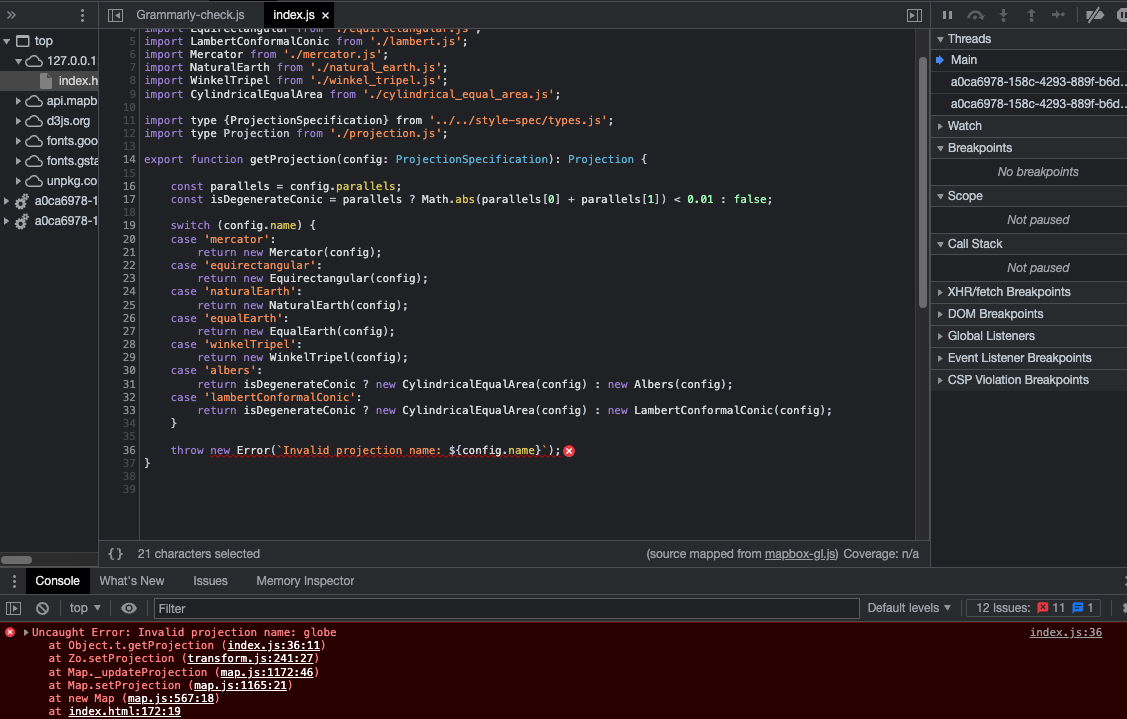This screenshot has width=1127, height=719.
Task: Step over next function call
Action: [x=975, y=15]
